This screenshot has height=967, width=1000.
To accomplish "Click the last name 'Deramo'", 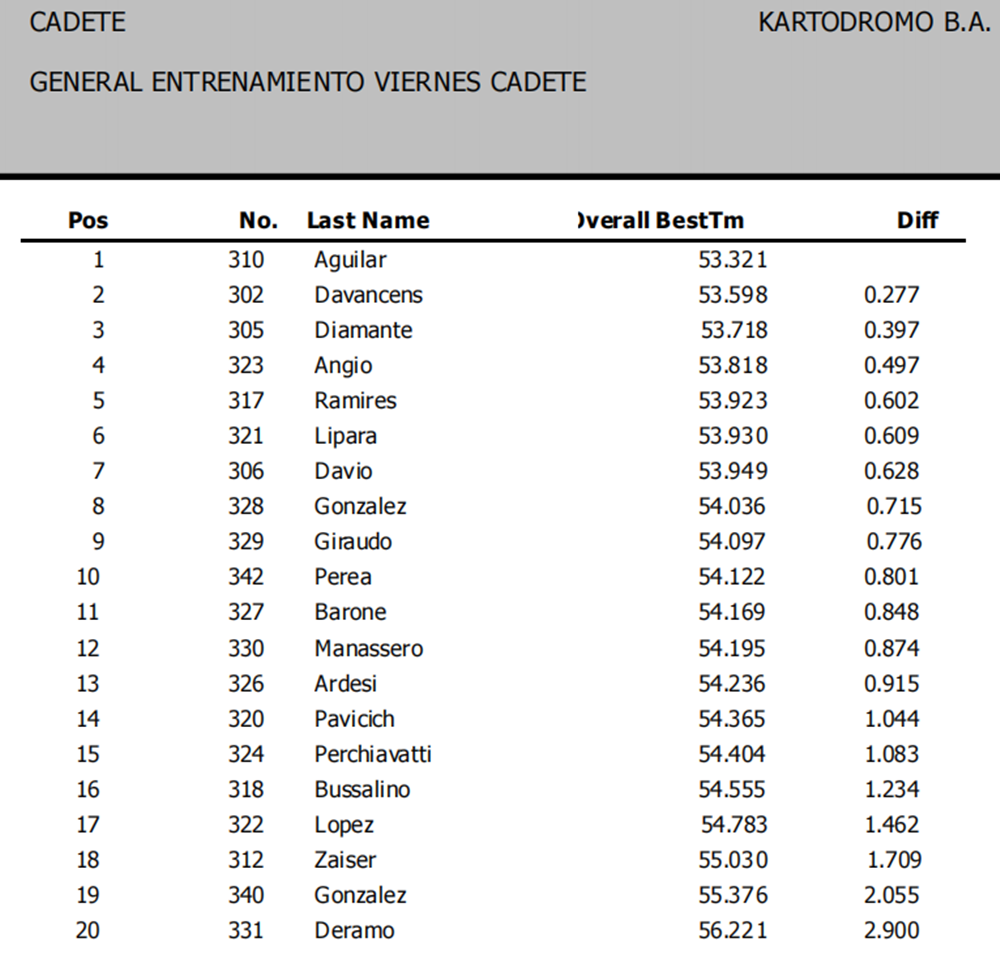I will [x=354, y=930].
